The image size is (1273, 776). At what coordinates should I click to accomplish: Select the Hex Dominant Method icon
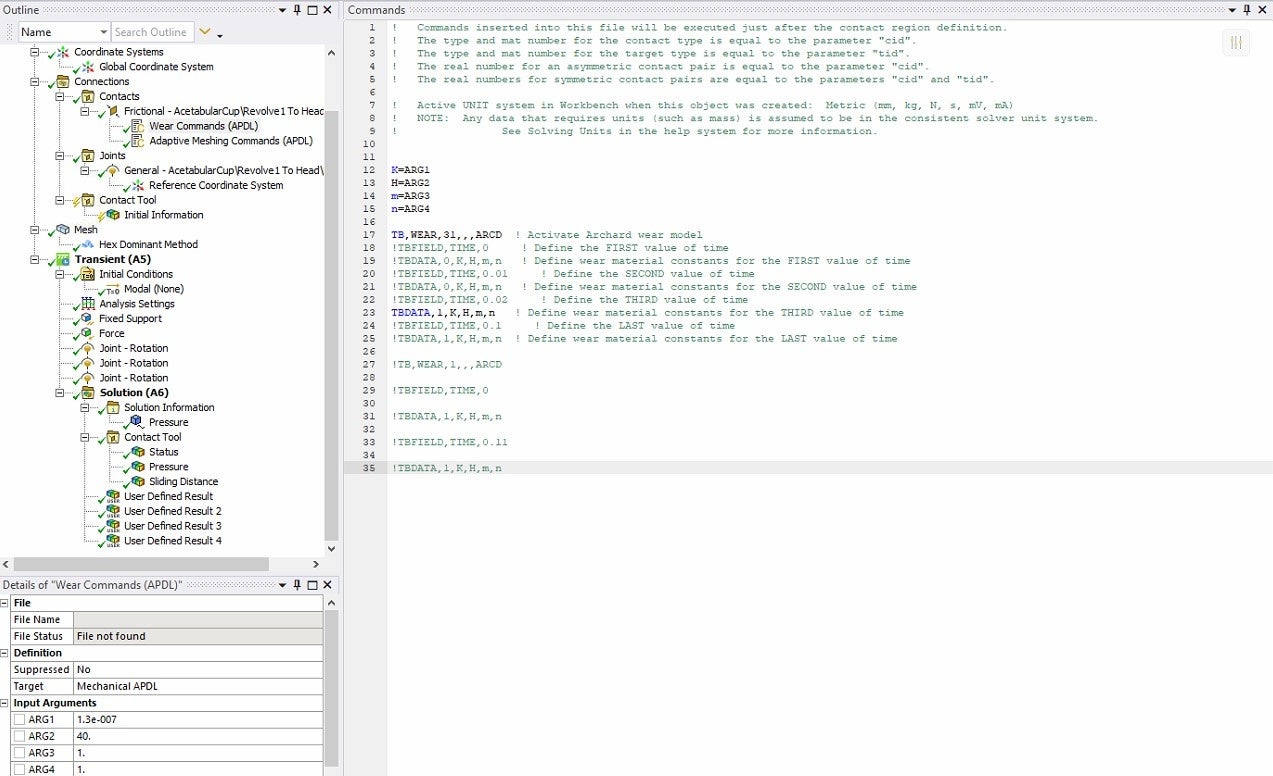coord(86,245)
